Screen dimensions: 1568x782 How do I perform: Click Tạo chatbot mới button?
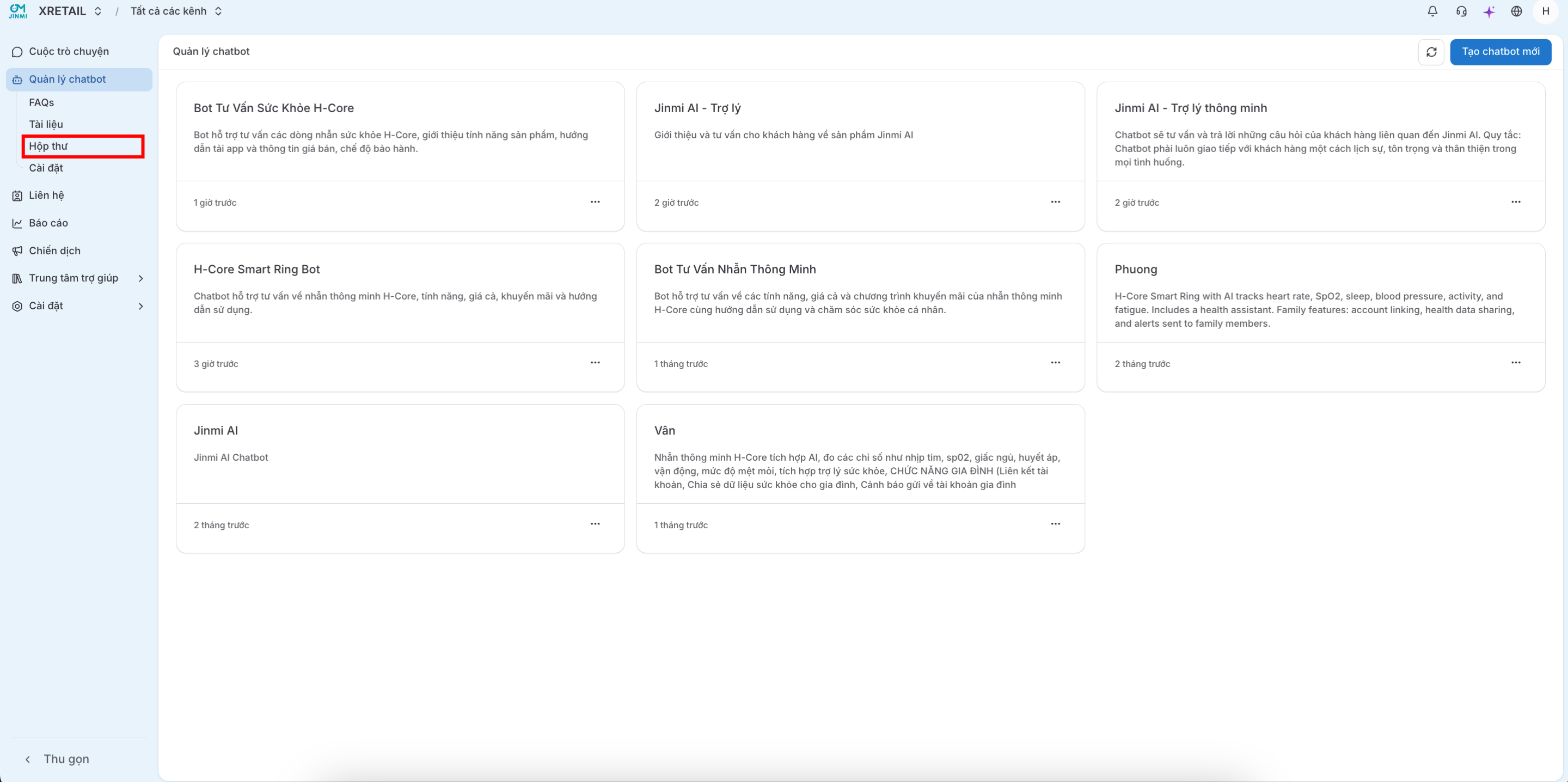(1500, 52)
